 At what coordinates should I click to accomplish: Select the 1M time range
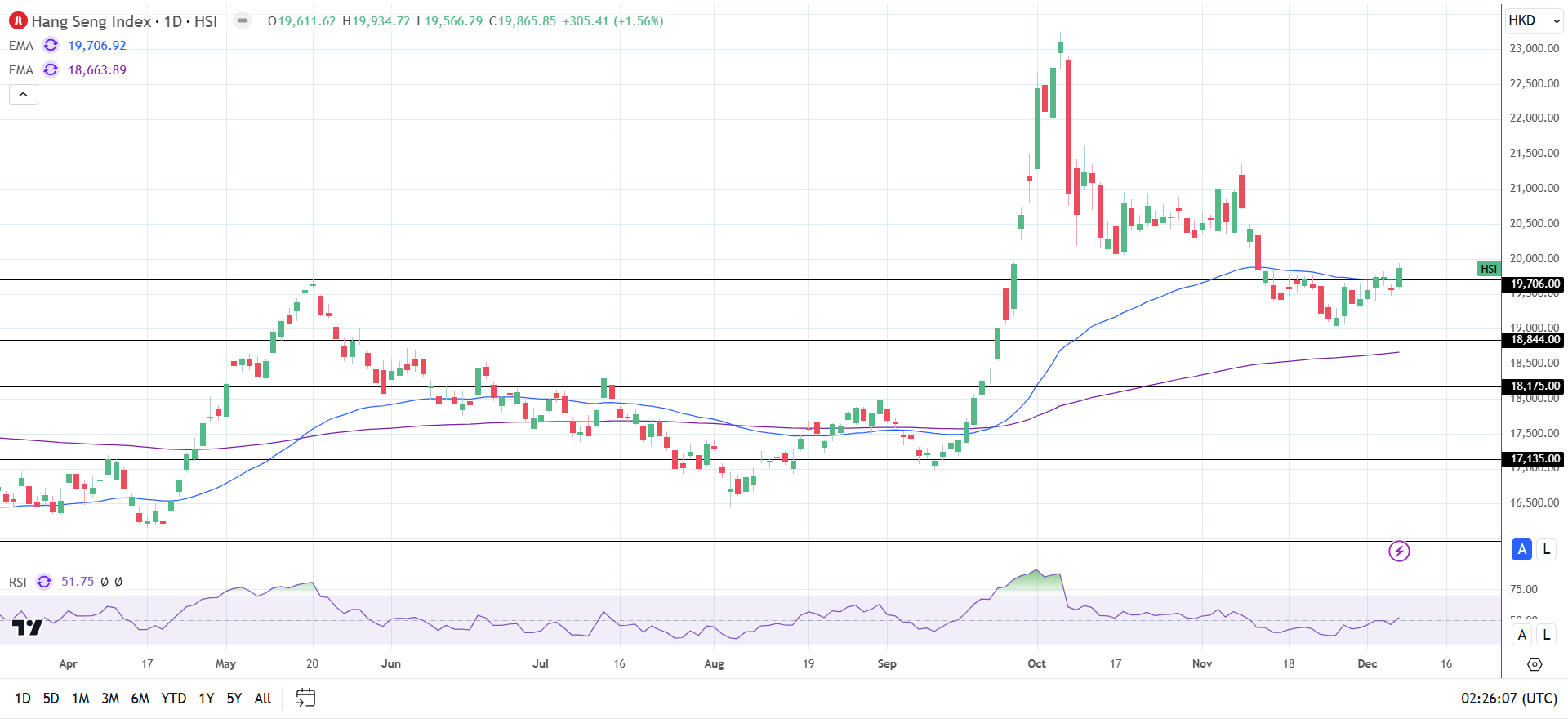(80, 699)
